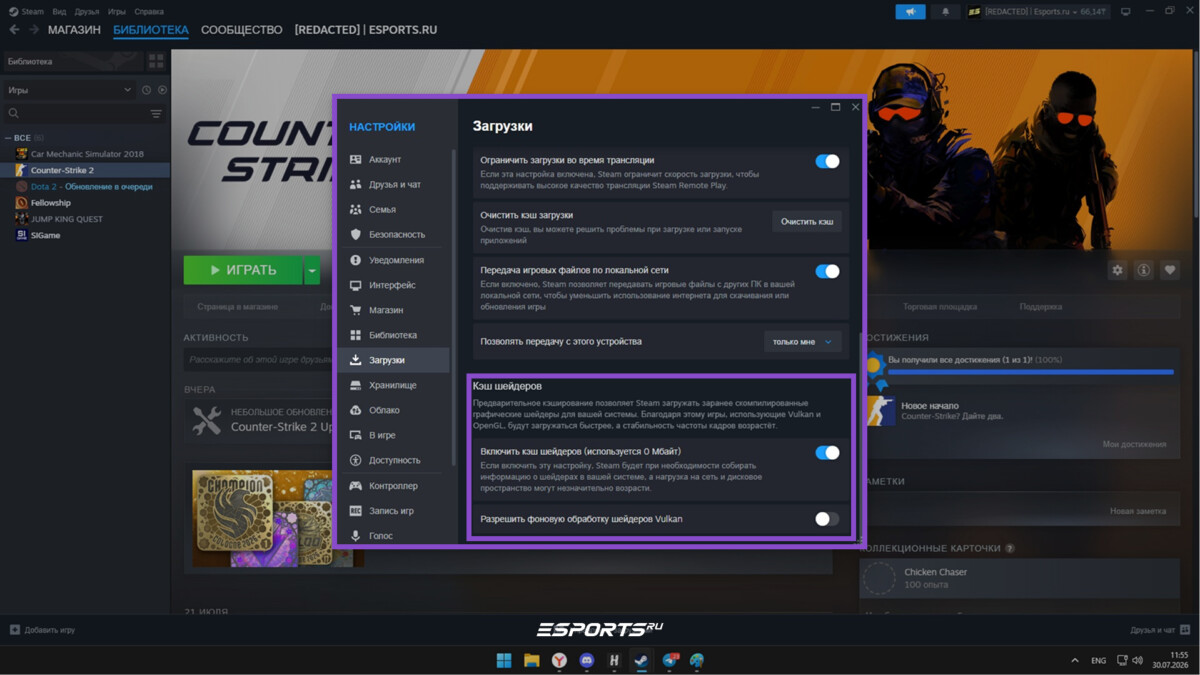Image resolution: width=1200 pixels, height=675 pixels.
Task: Open the В игре settings section
Action: tap(394, 435)
